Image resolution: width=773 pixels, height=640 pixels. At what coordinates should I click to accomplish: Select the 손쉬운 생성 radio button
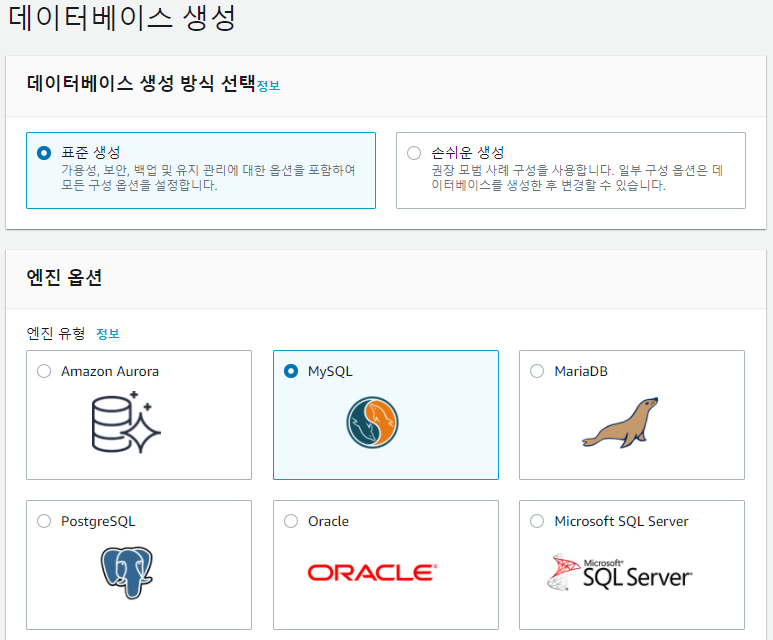[414, 153]
